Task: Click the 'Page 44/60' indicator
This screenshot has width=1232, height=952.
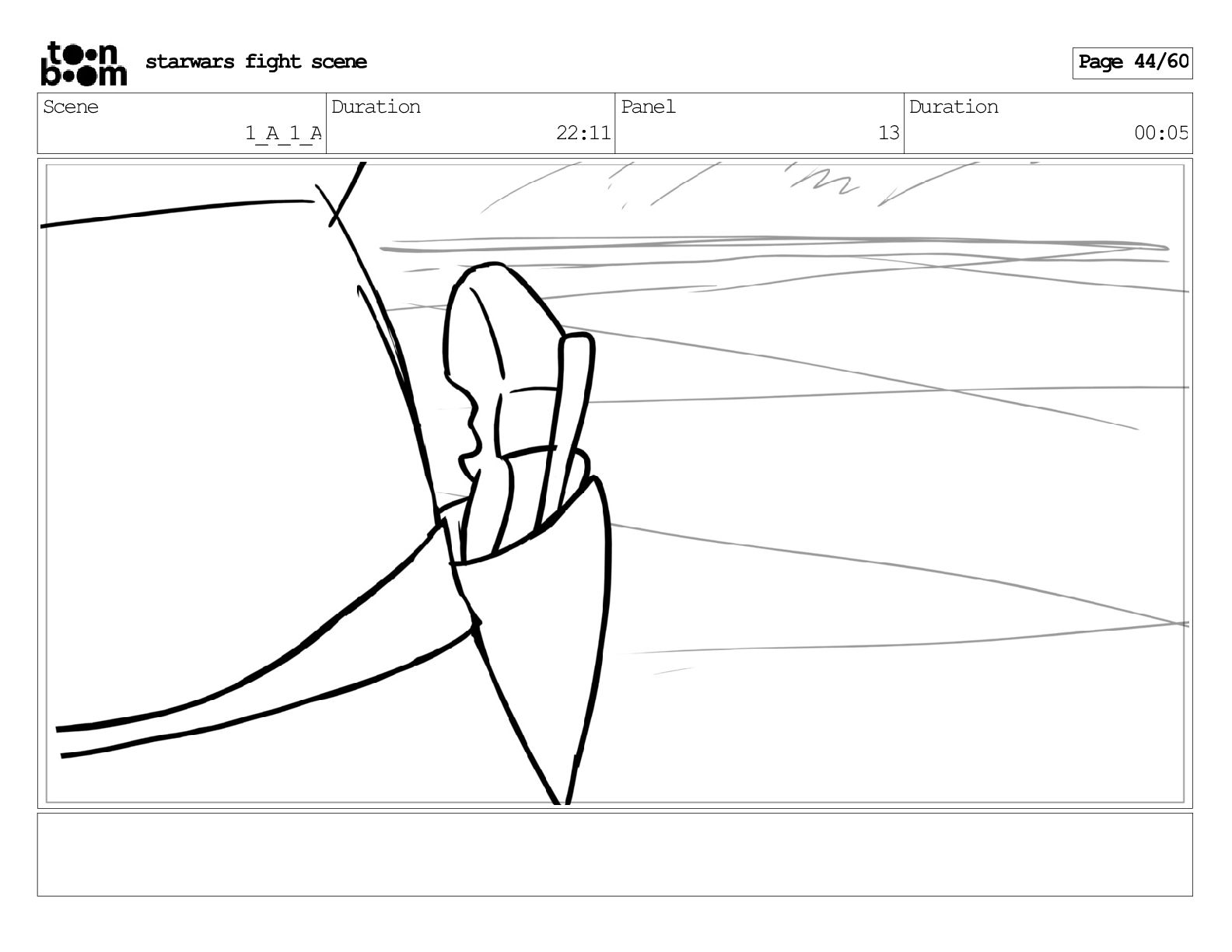Action: point(1132,62)
